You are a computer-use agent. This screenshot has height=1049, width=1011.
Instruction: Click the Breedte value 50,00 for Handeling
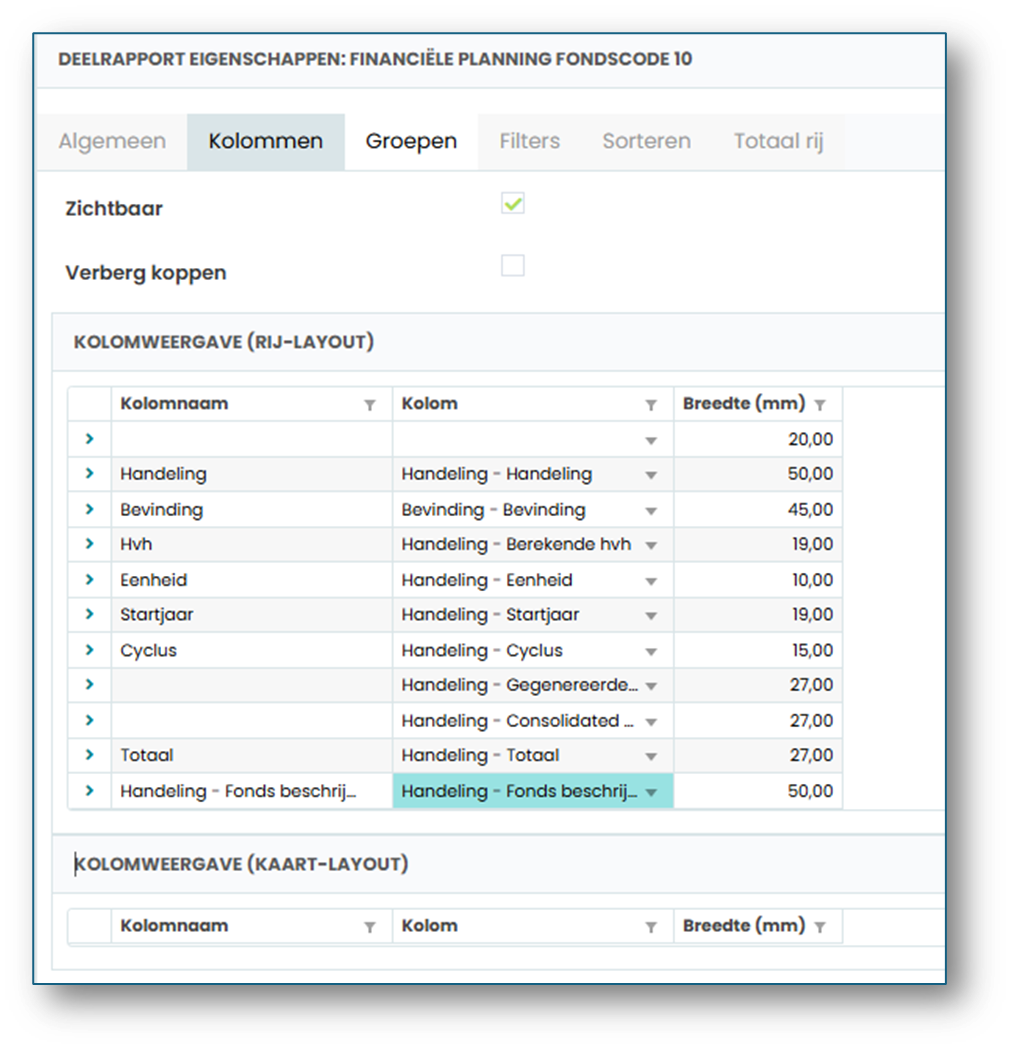757,474
